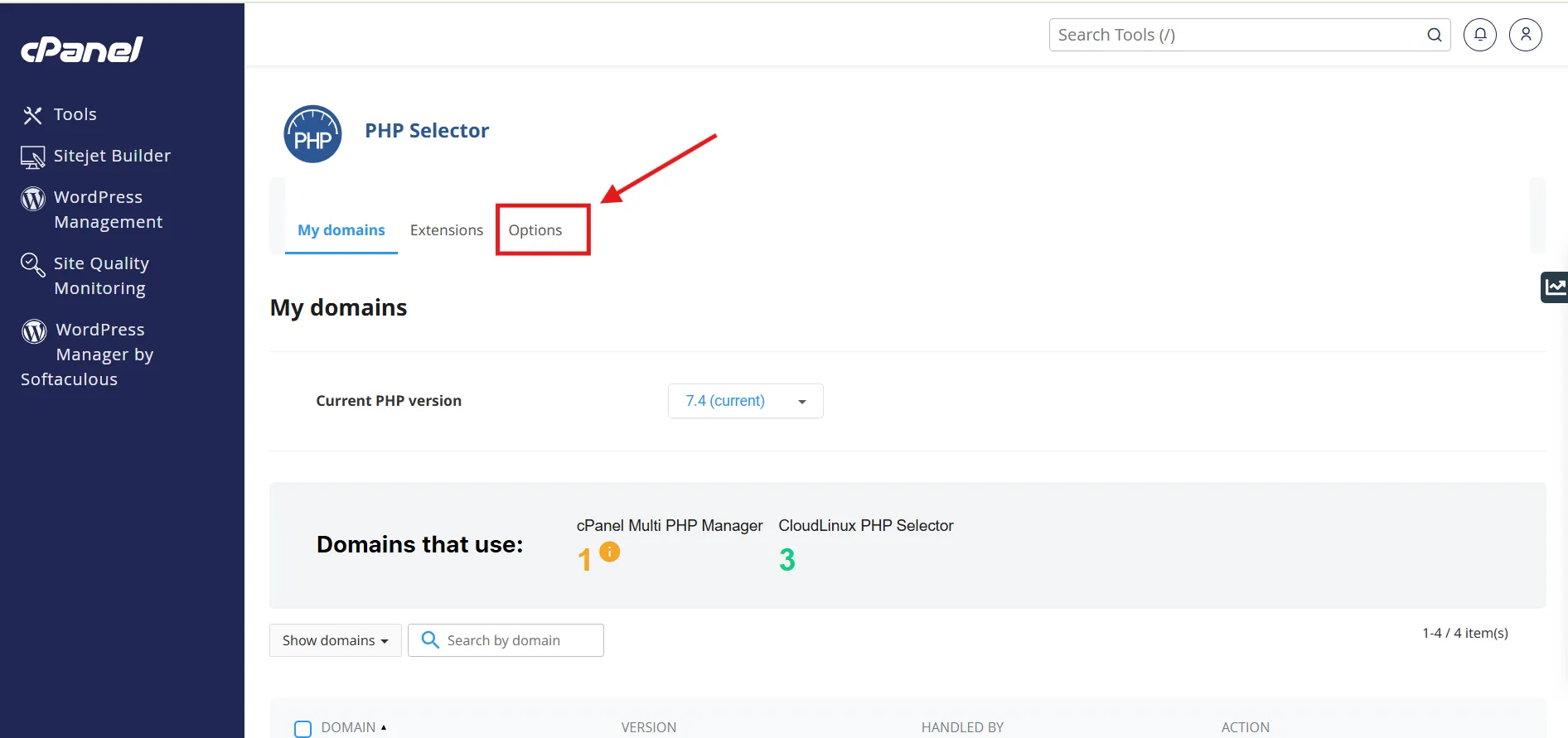Click the Site Quality Monitoring magnifier icon
This screenshot has height=738, width=1568.
point(33,265)
